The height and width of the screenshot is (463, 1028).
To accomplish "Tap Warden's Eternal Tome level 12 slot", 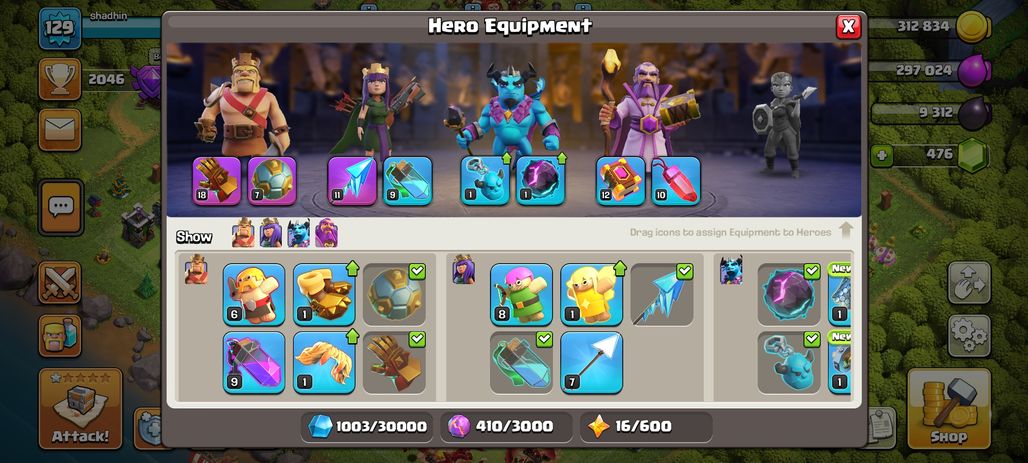I will pyautogui.click(x=620, y=181).
